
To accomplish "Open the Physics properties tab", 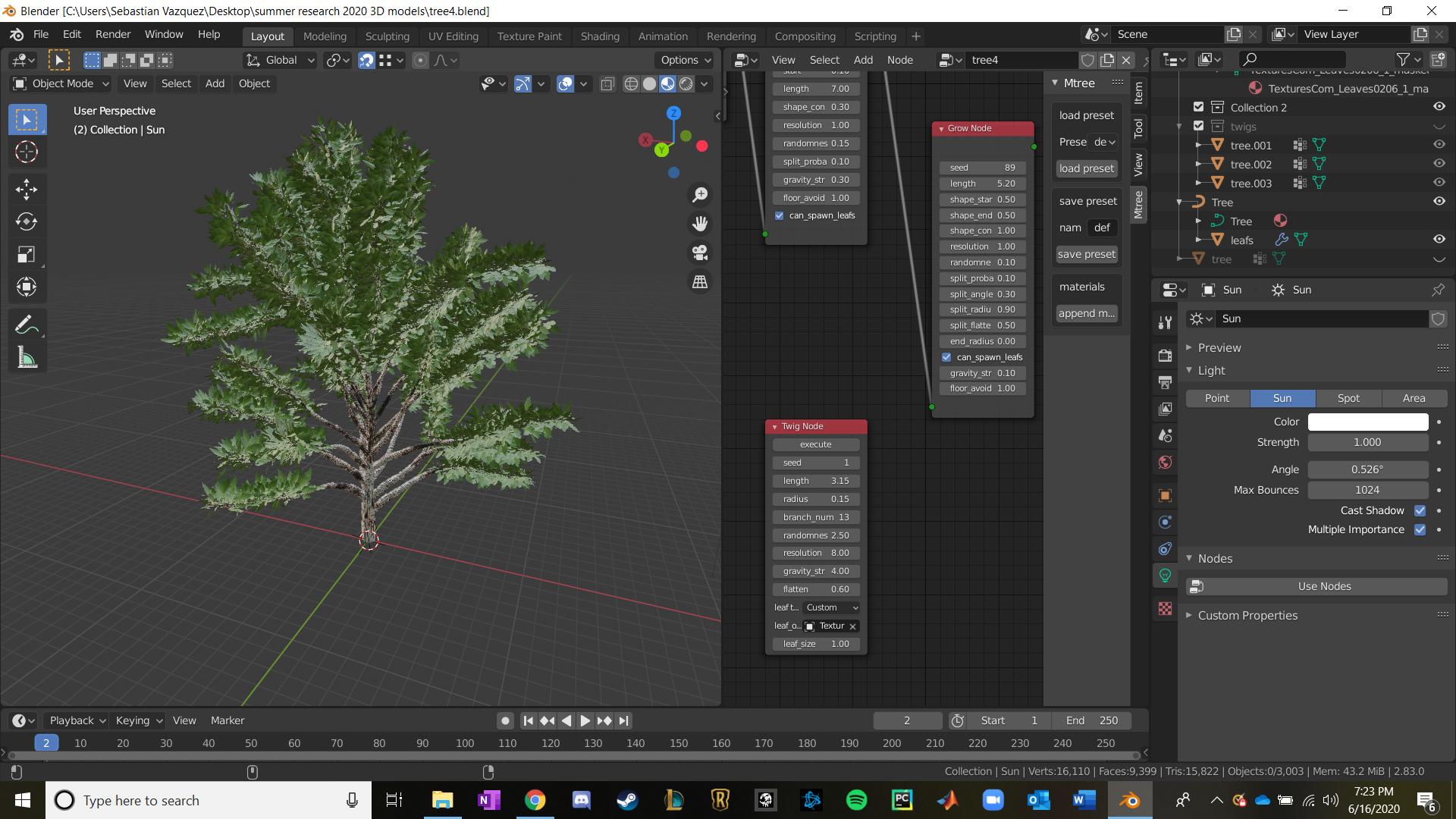I will (x=1166, y=549).
